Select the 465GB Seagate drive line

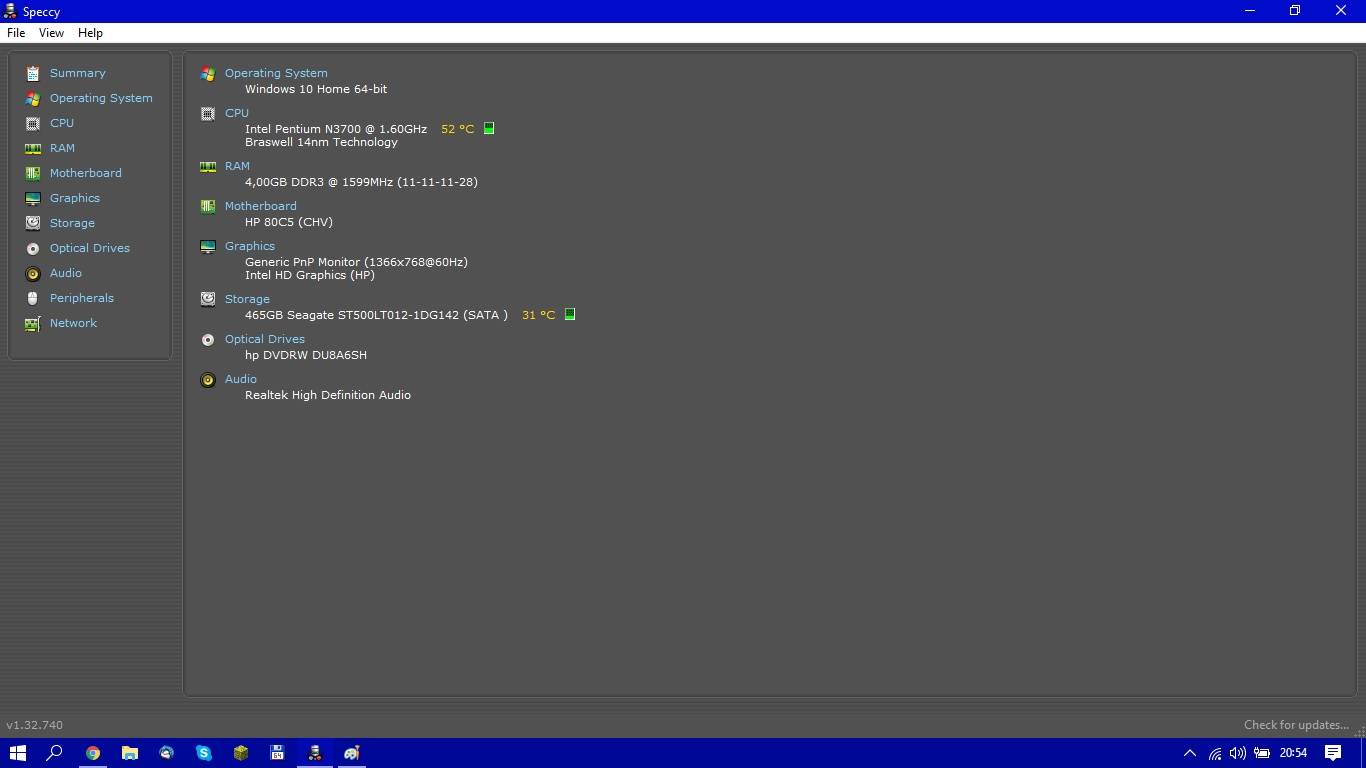click(376, 315)
